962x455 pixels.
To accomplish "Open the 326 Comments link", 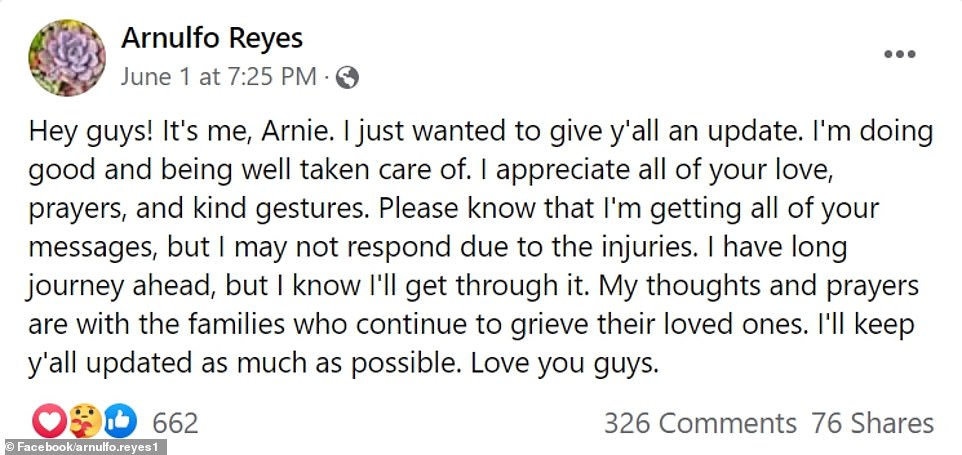I will [699, 422].
